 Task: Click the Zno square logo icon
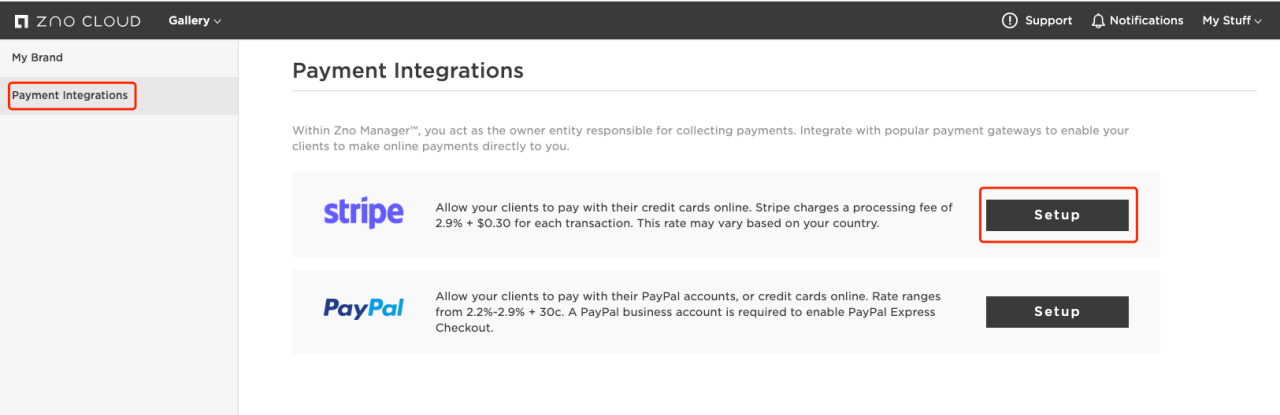[22, 21]
